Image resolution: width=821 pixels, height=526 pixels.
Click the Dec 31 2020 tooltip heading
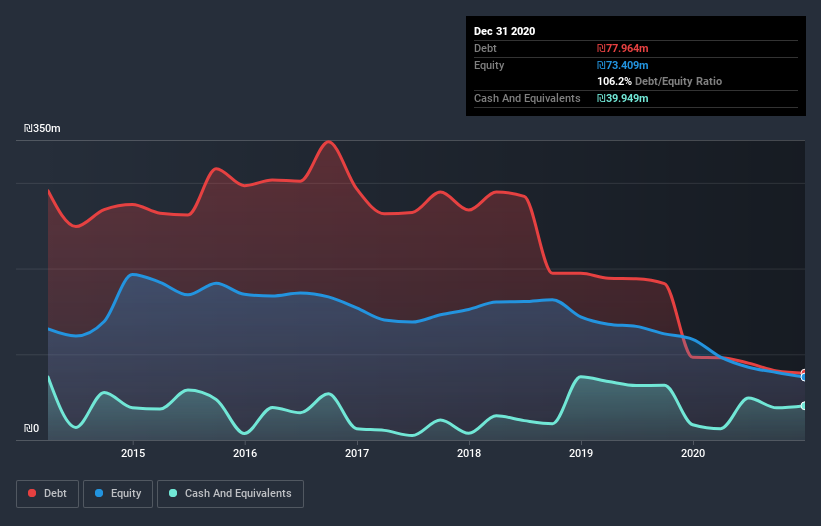coord(504,31)
